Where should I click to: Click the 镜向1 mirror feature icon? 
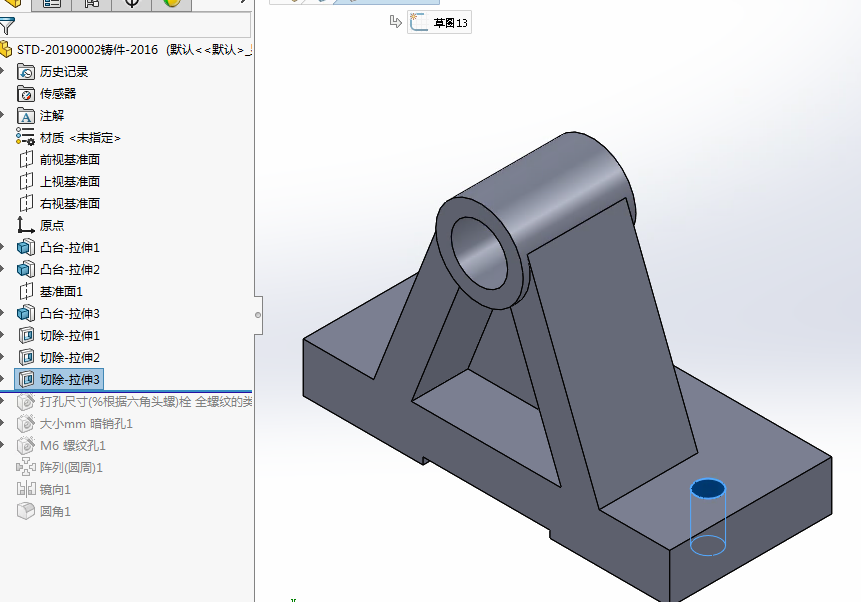tap(26, 489)
